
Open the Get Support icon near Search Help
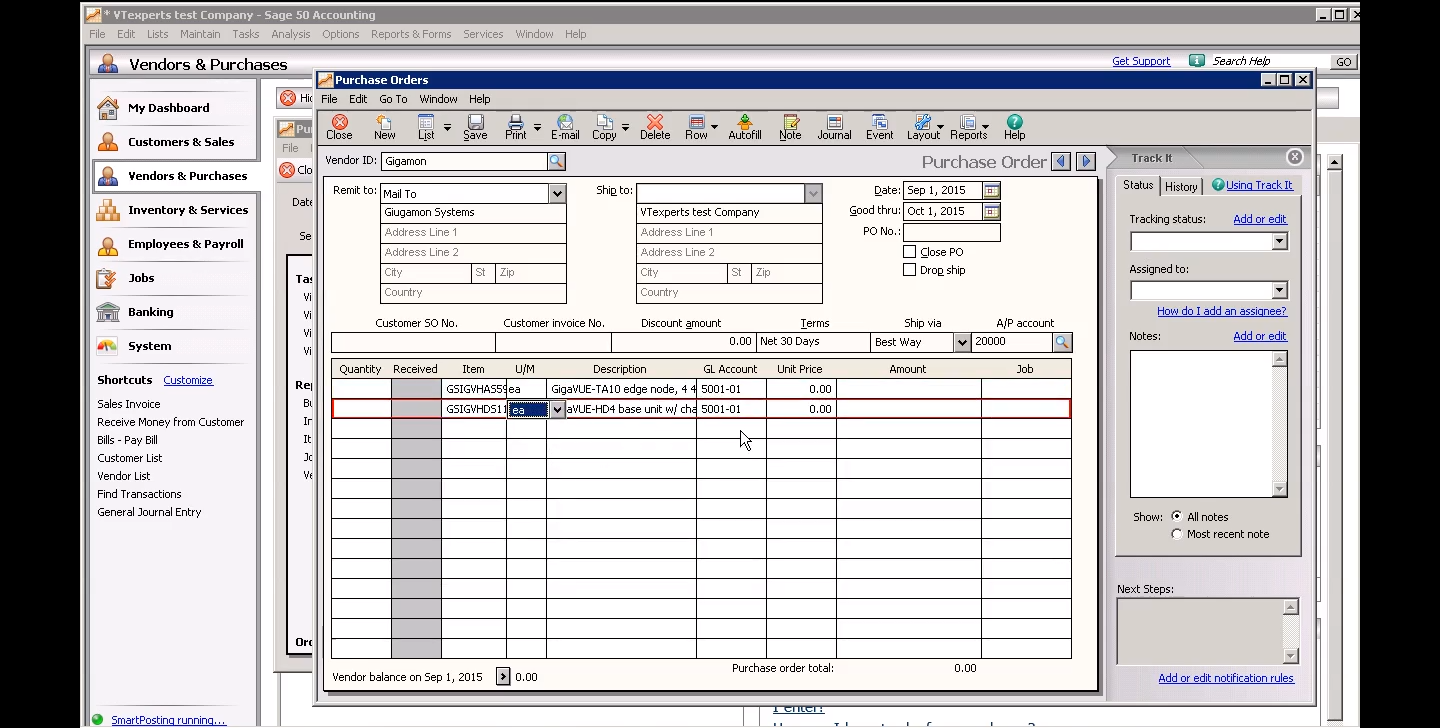pos(1197,61)
